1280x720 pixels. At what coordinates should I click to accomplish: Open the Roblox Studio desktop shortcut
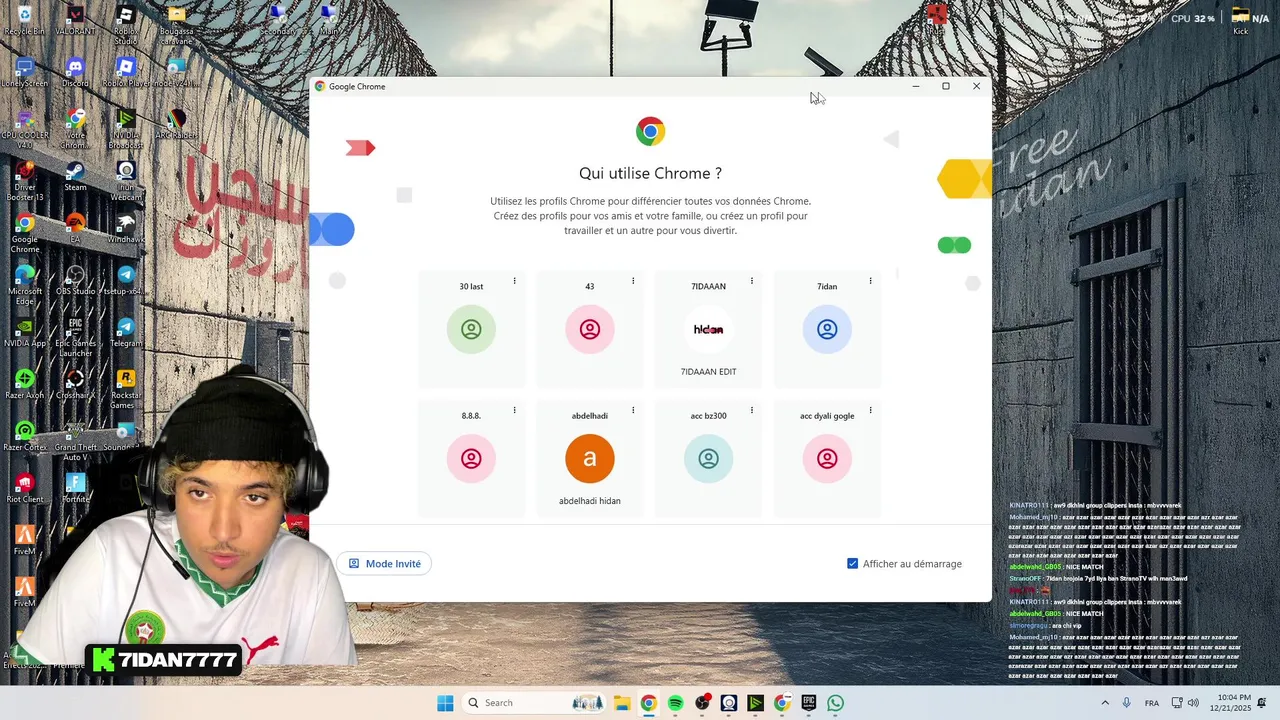125,24
